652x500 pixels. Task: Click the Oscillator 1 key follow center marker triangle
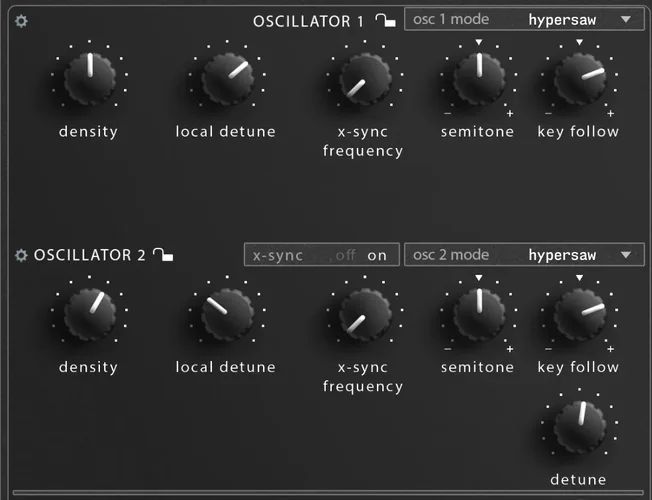pos(580,42)
